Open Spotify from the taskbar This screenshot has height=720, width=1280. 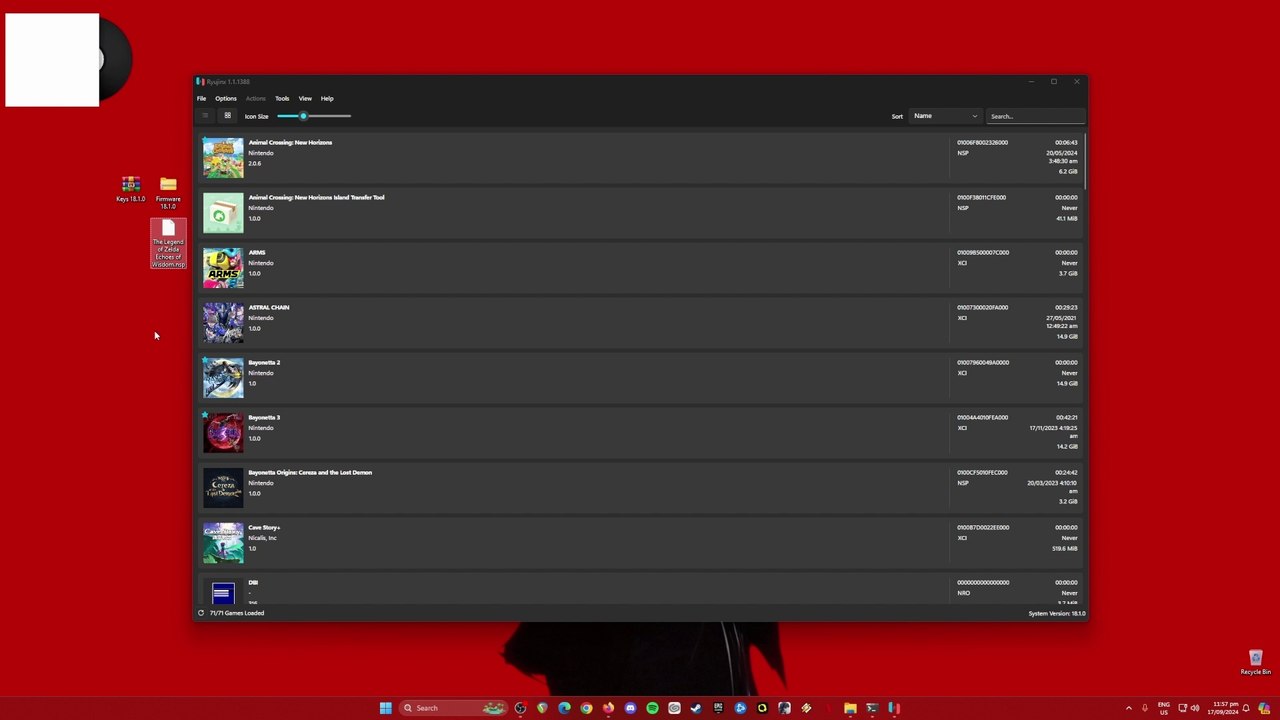[x=652, y=708]
